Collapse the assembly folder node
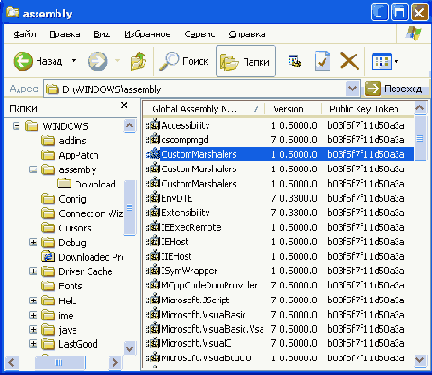 tap(33, 170)
